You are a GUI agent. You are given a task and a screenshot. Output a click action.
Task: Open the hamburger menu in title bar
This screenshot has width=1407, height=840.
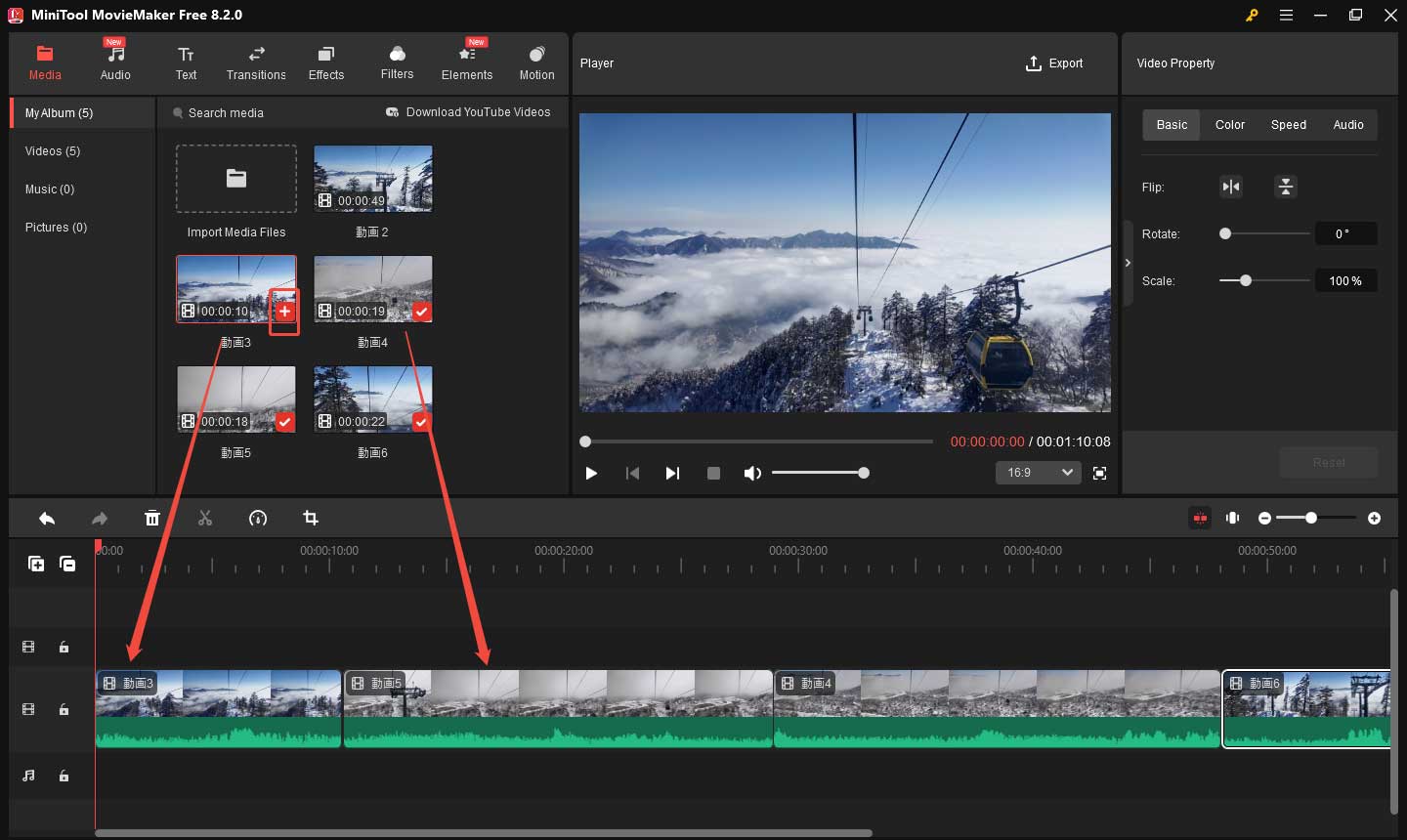click(x=1286, y=15)
